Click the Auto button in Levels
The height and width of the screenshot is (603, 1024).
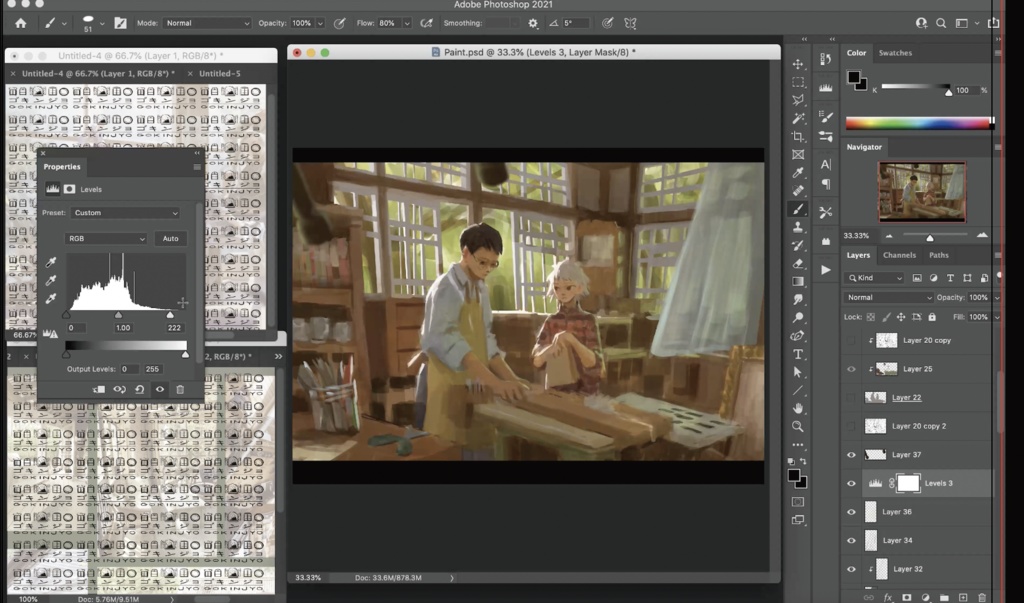[x=170, y=238]
